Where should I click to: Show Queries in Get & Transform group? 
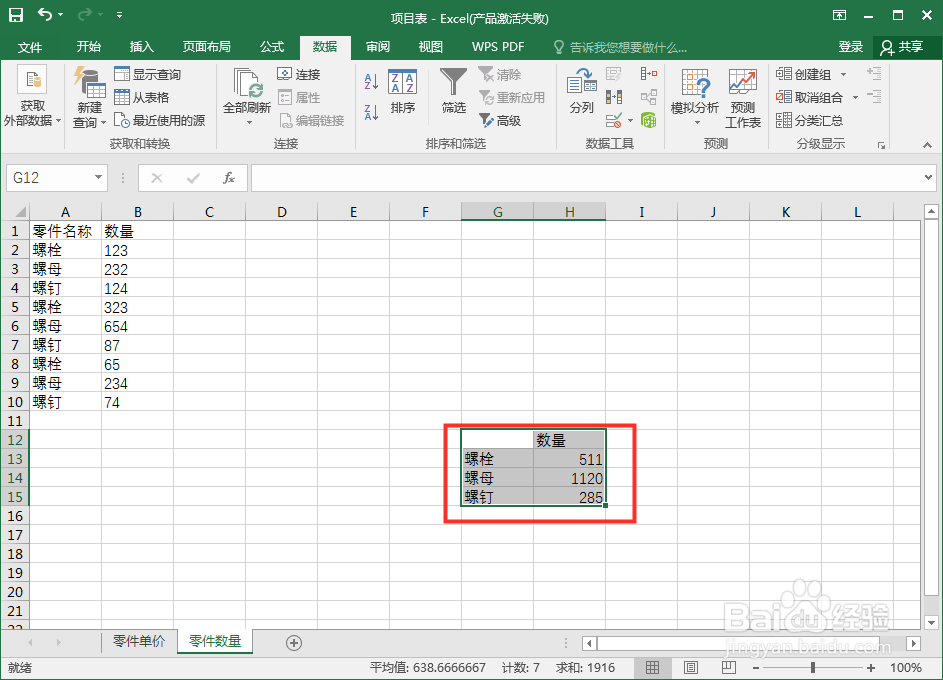[x=148, y=74]
